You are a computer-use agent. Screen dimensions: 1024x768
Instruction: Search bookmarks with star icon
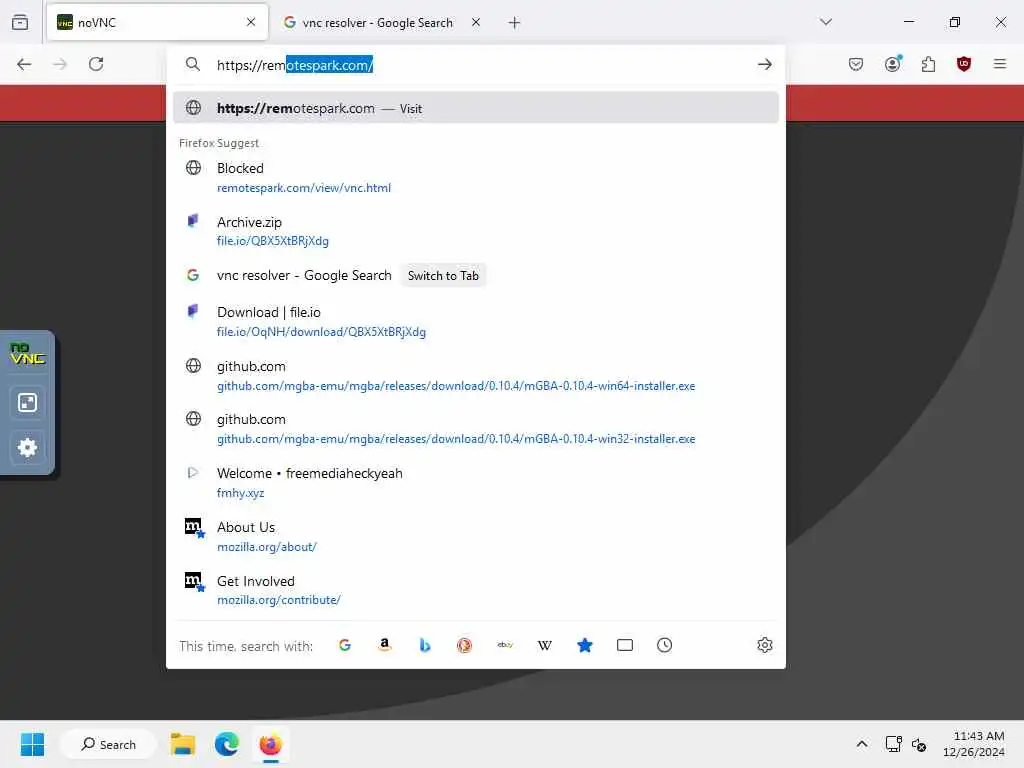tap(584, 645)
